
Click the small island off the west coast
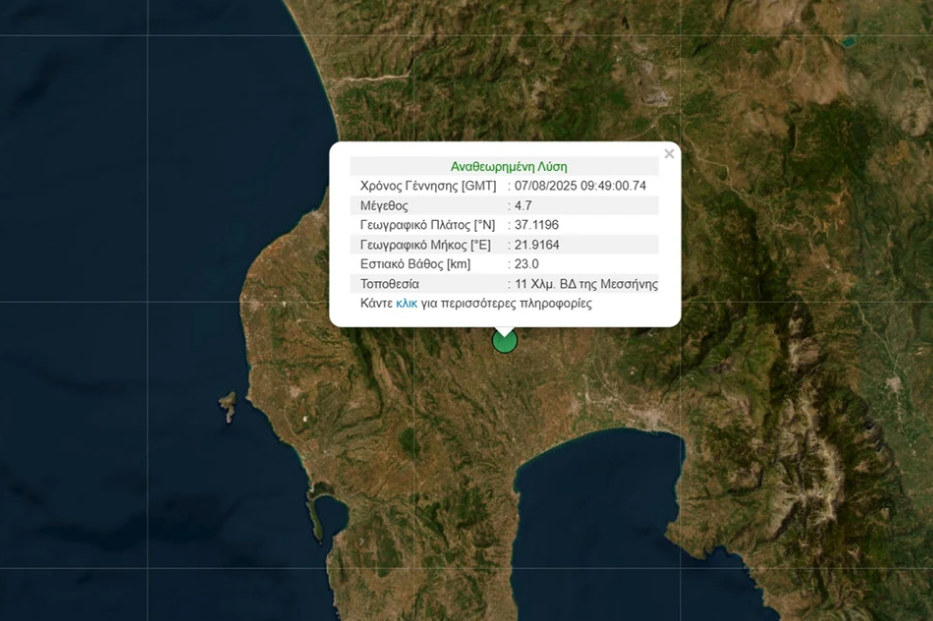(228, 406)
